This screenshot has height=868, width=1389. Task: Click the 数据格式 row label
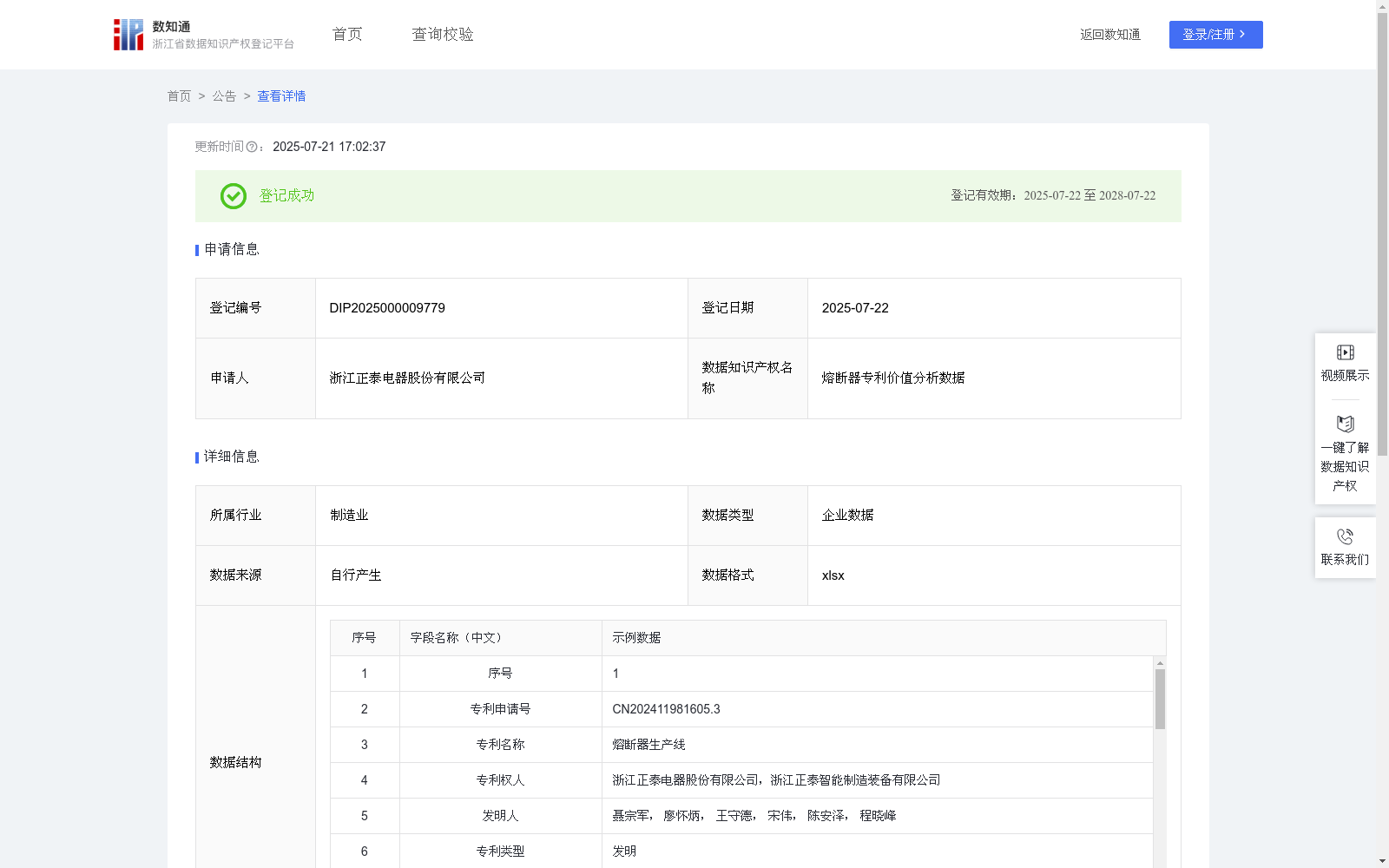point(727,575)
